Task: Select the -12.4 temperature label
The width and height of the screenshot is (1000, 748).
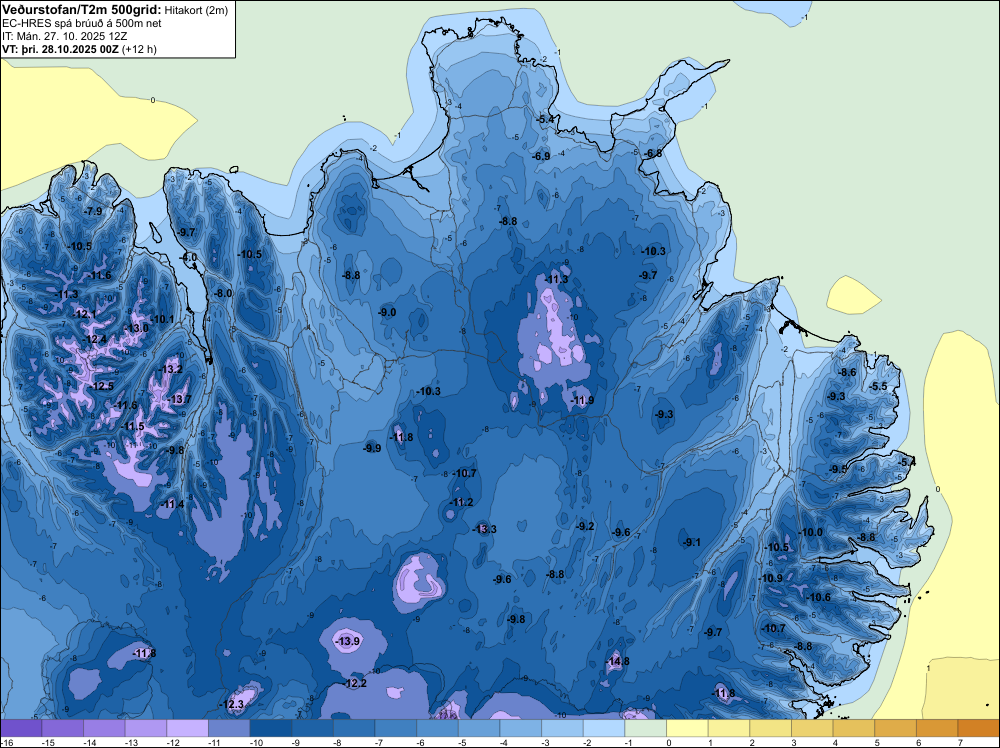Action: click(95, 339)
